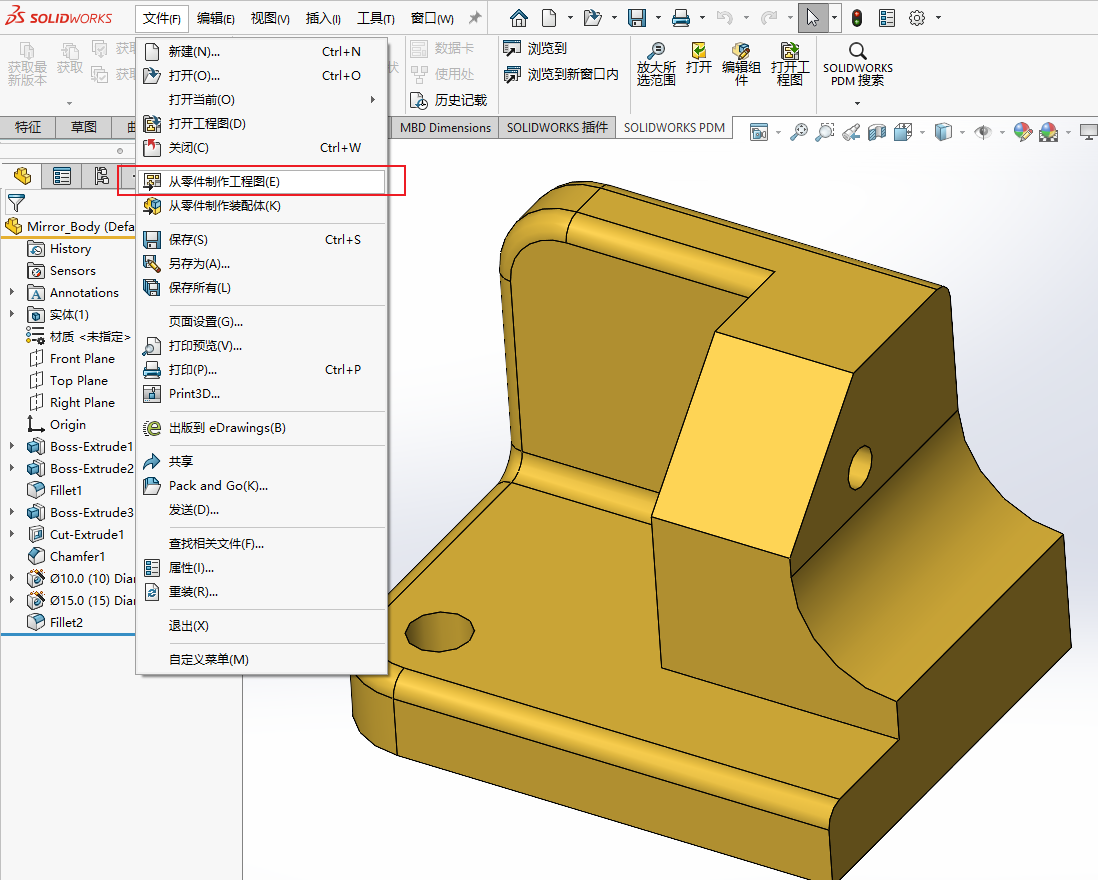Click the 放大所选范围 zoom icon
The height and width of the screenshot is (880, 1098).
656,64
